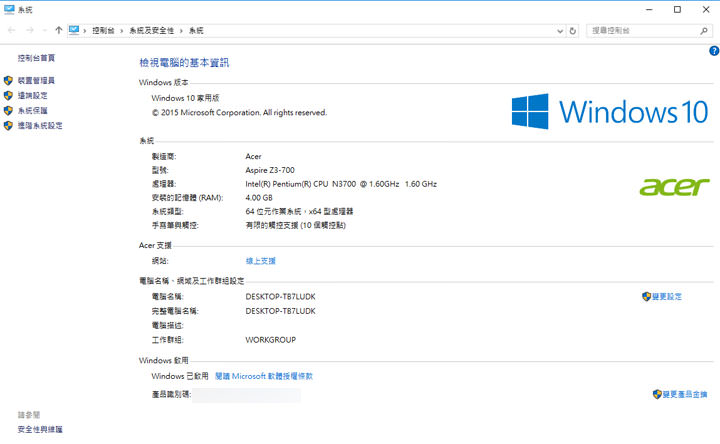Open 線上支援 Acer support link
The image size is (720, 444).
pyautogui.click(x=260, y=261)
